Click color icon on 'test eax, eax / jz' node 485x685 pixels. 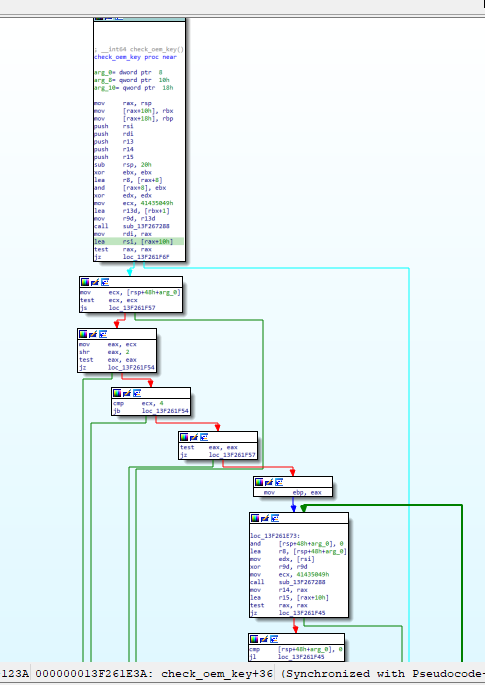pos(184,437)
